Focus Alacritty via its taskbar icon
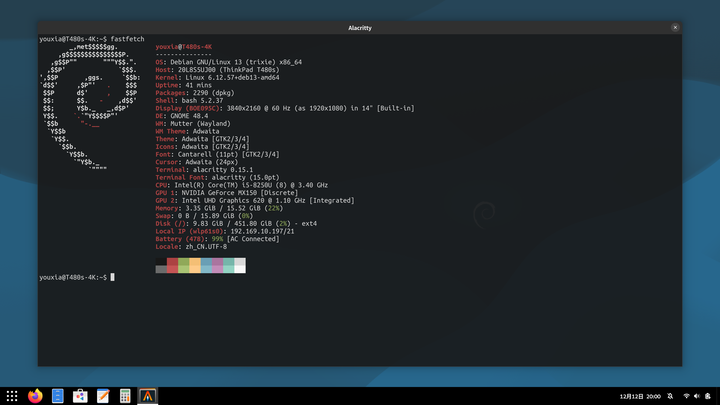Viewport: 720px width, 405px height. pos(147,396)
